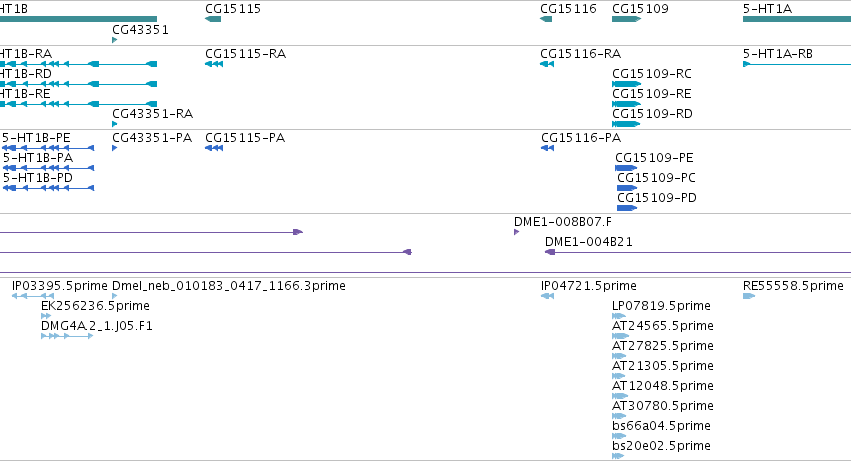Click the DMG4A.2_1.J05.F1 EST glyph
This screenshot has width=851, height=461.
tap(67, 337)
